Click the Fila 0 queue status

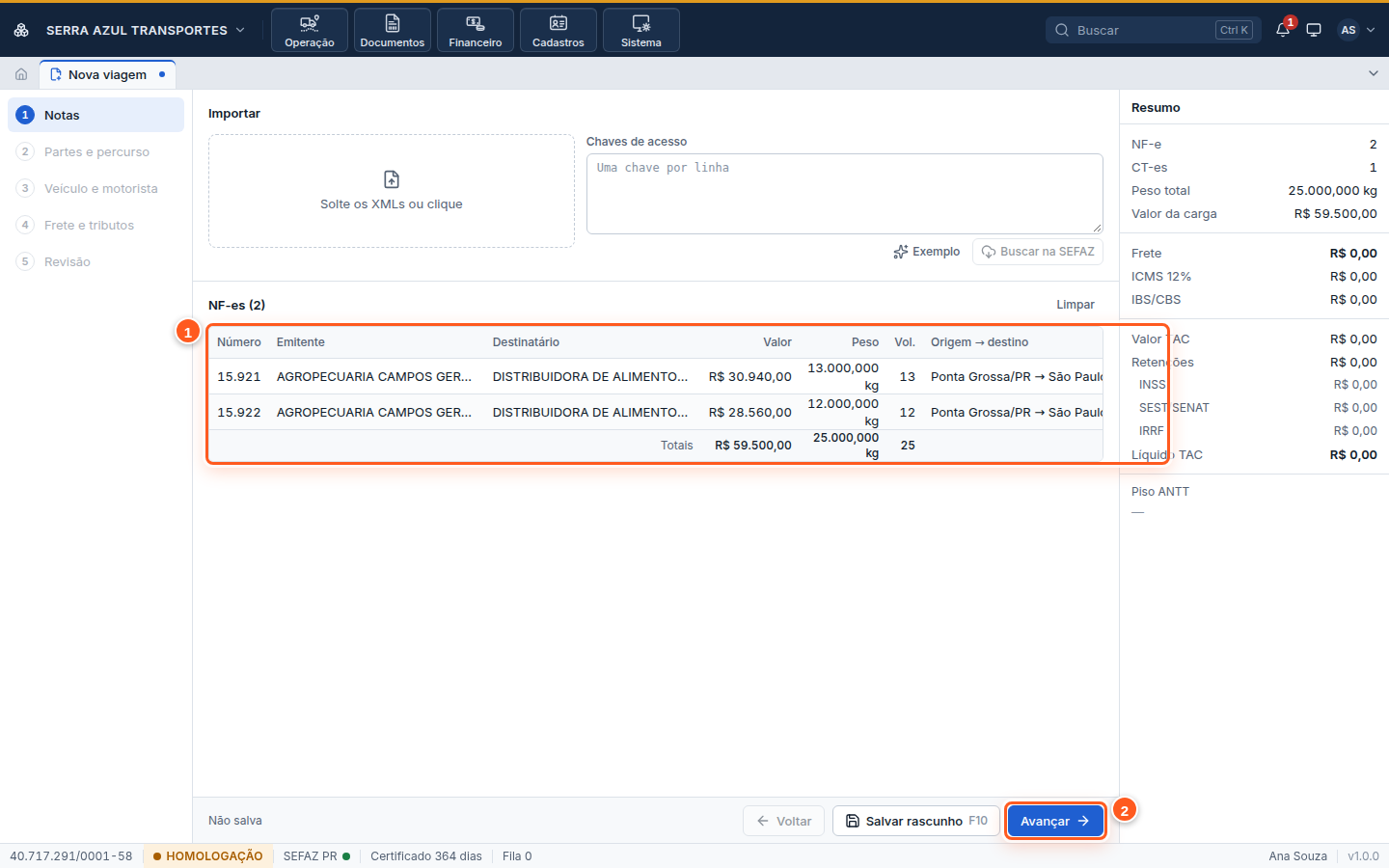click(517, 856)
